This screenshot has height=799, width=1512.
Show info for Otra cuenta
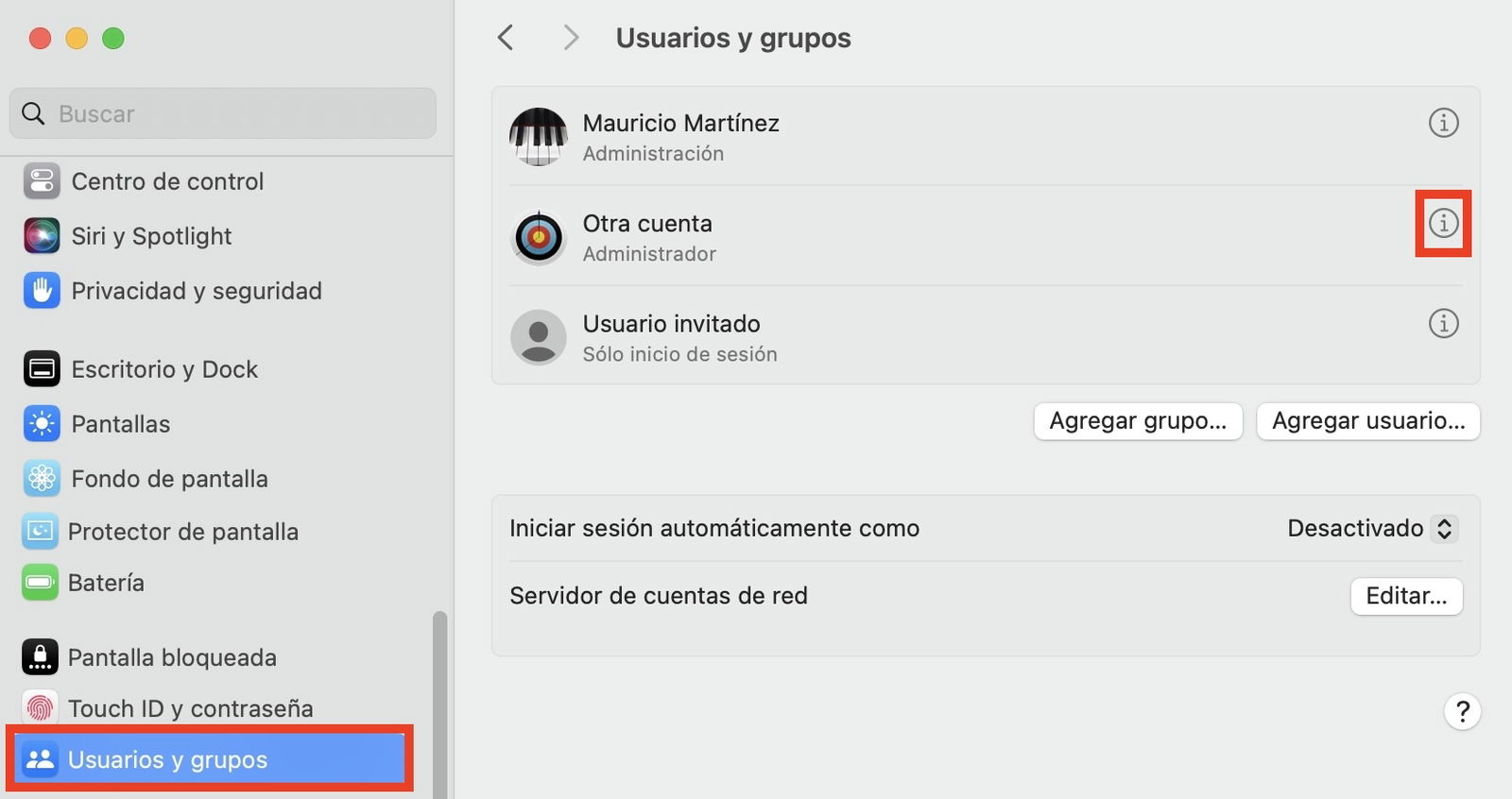(1443, 223)
